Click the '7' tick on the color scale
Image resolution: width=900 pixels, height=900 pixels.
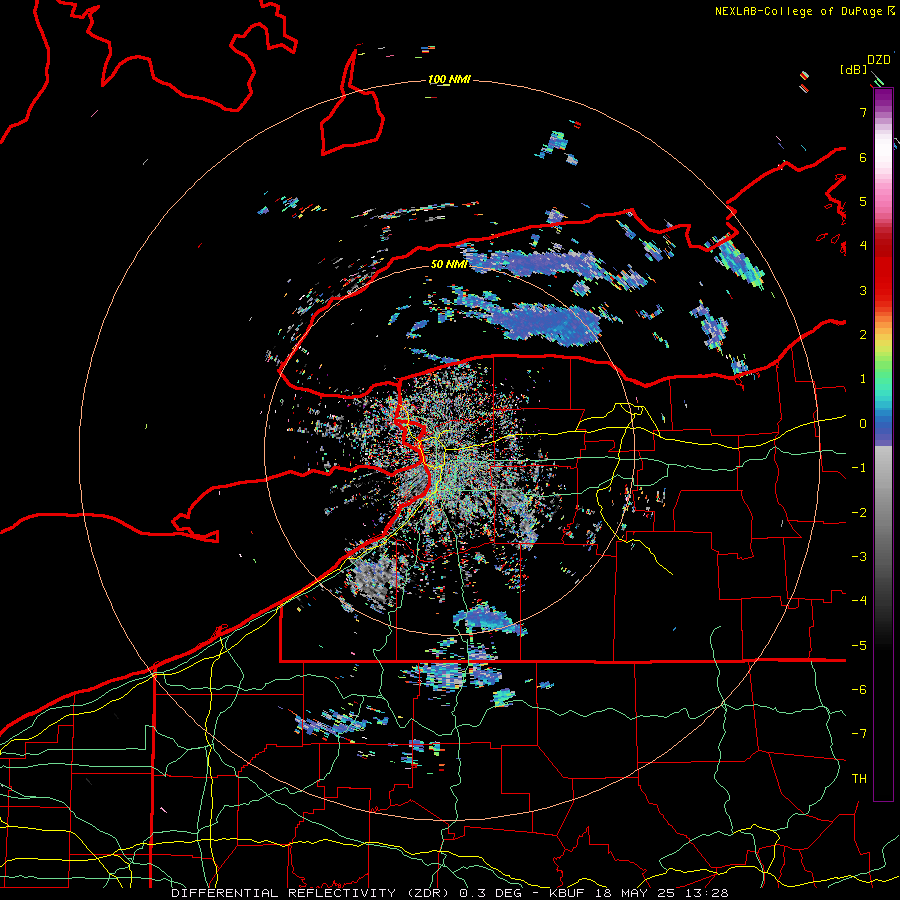[863, 113]
